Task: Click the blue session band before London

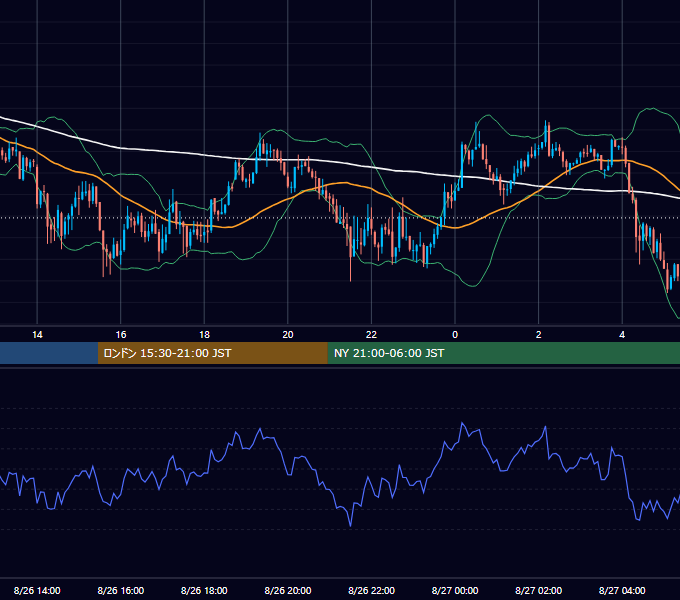Action: click(49, 353)
